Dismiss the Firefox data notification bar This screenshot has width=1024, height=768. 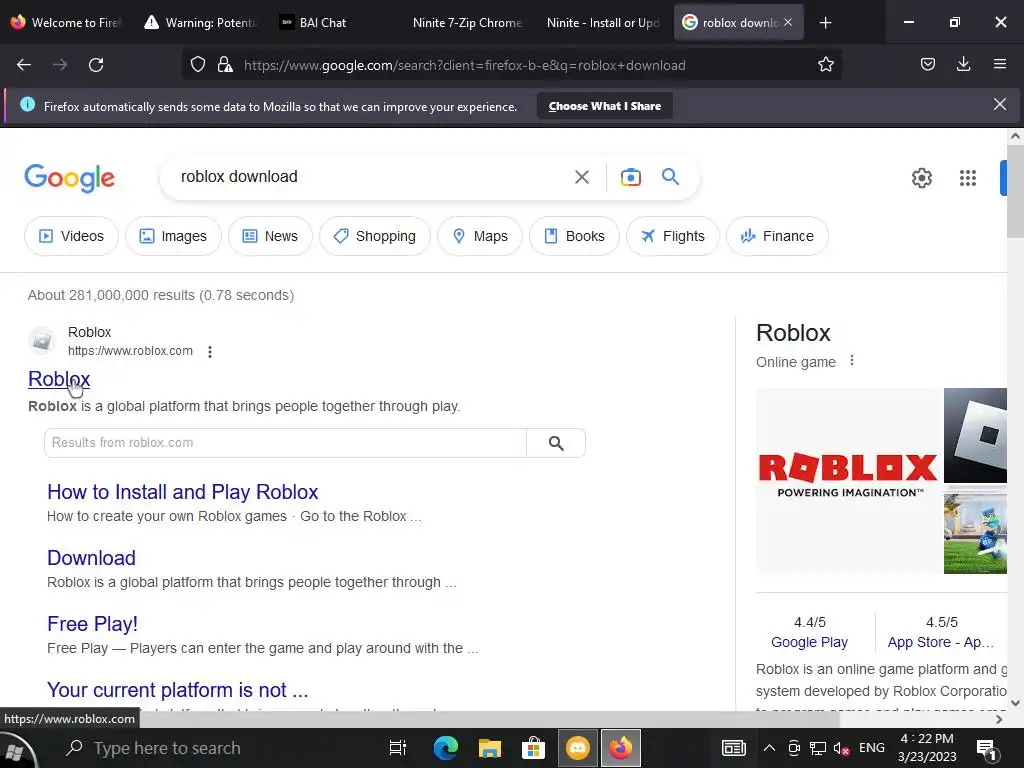1000,104
